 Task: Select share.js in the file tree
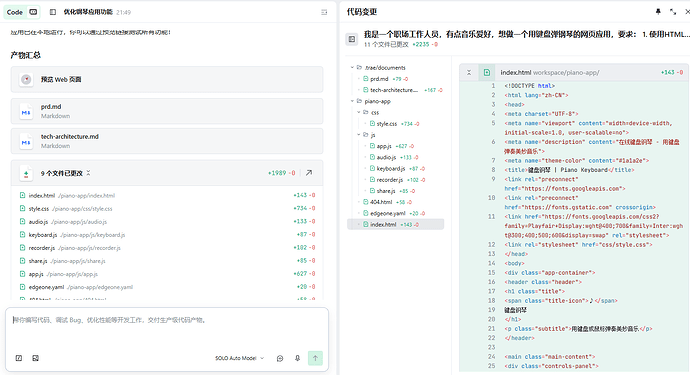[396, 191]
